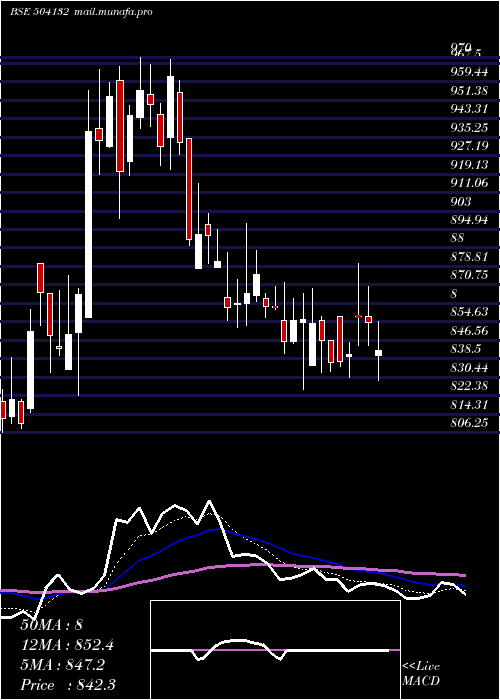Click the <<Live MACD label
This screenshot has width=500, height=700.
[x=421, y=674]
